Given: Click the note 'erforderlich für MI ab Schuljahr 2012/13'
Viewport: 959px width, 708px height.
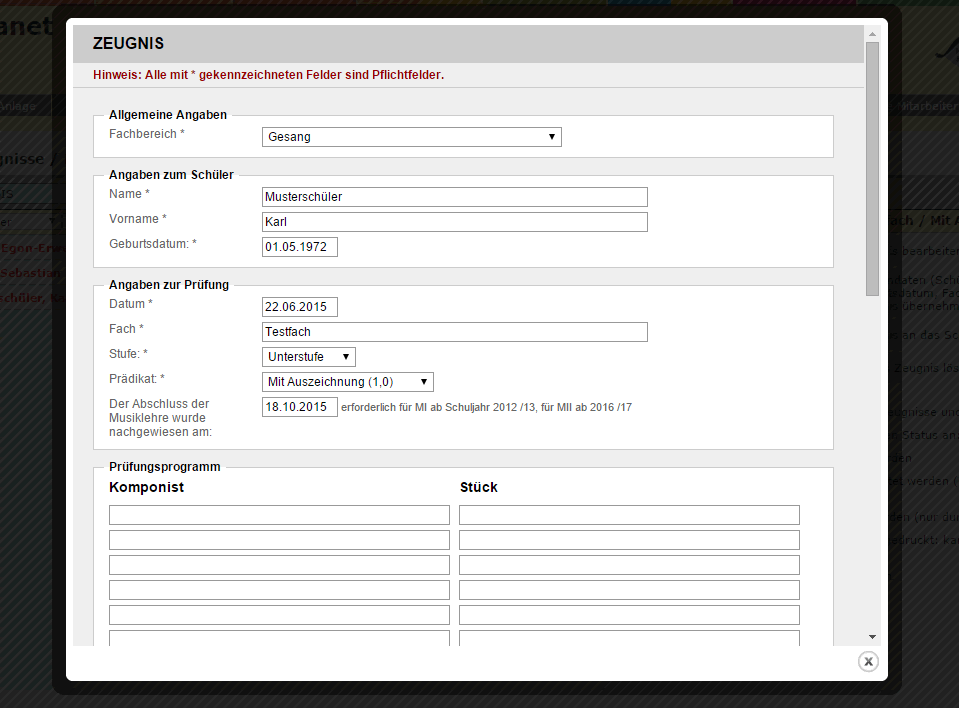Looking at the screenshot, I should click(486, 407).
